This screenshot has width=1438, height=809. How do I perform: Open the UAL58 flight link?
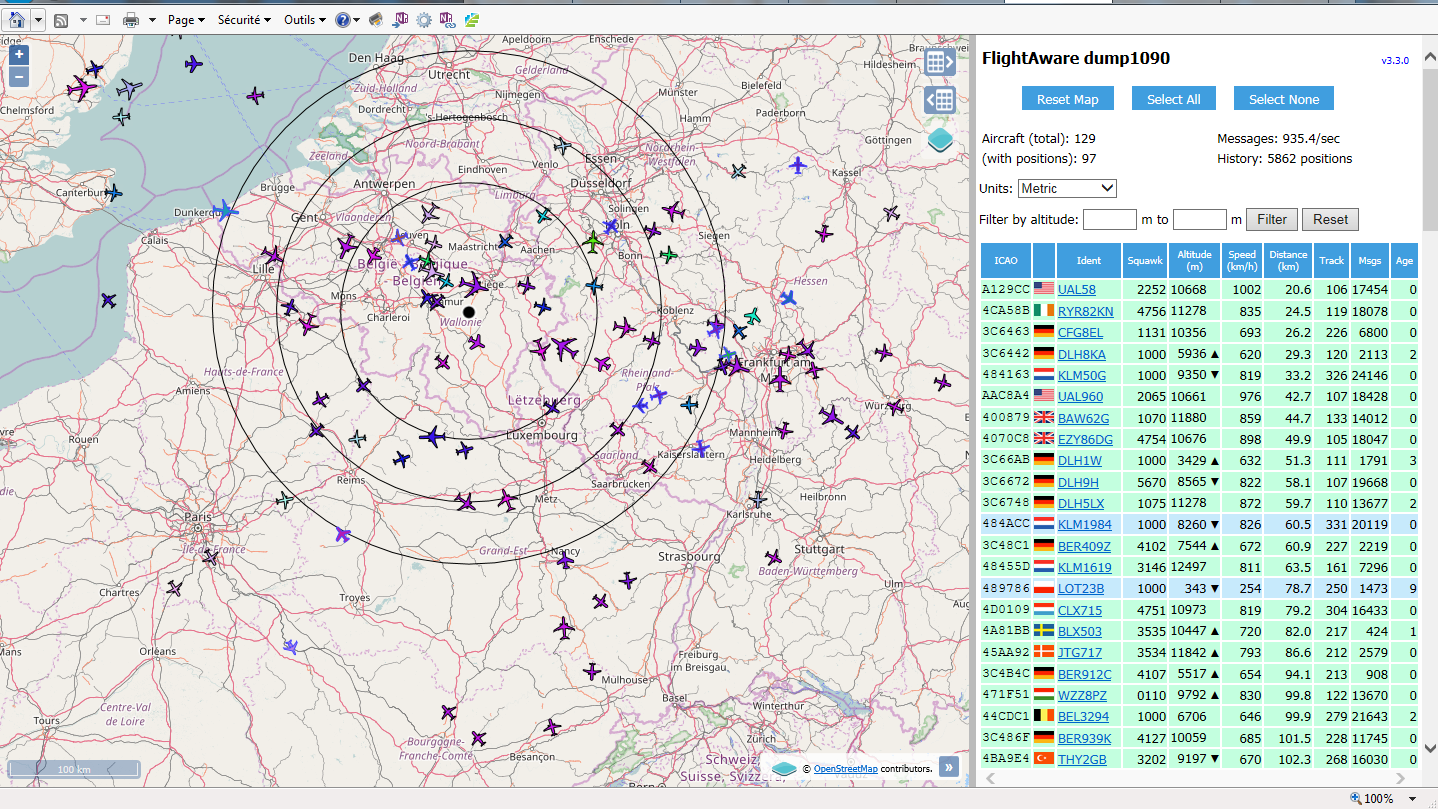click(x=1076, y=290)
